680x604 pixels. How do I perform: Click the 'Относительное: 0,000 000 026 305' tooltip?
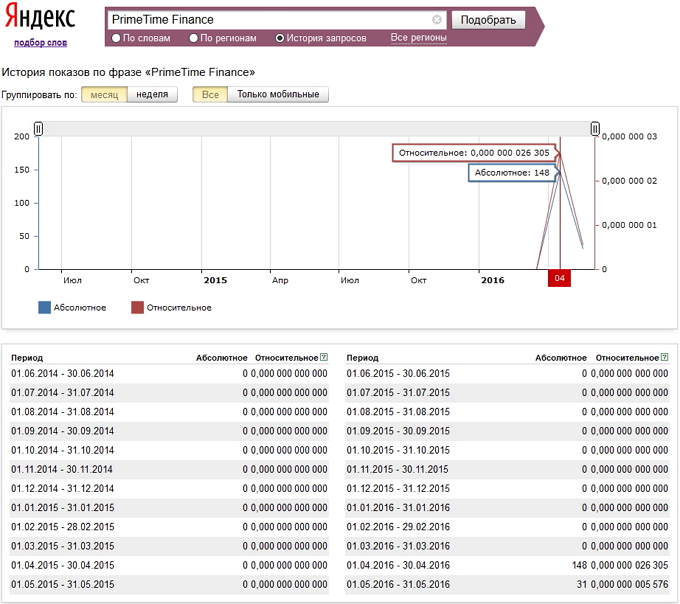[x=474, y=153]
